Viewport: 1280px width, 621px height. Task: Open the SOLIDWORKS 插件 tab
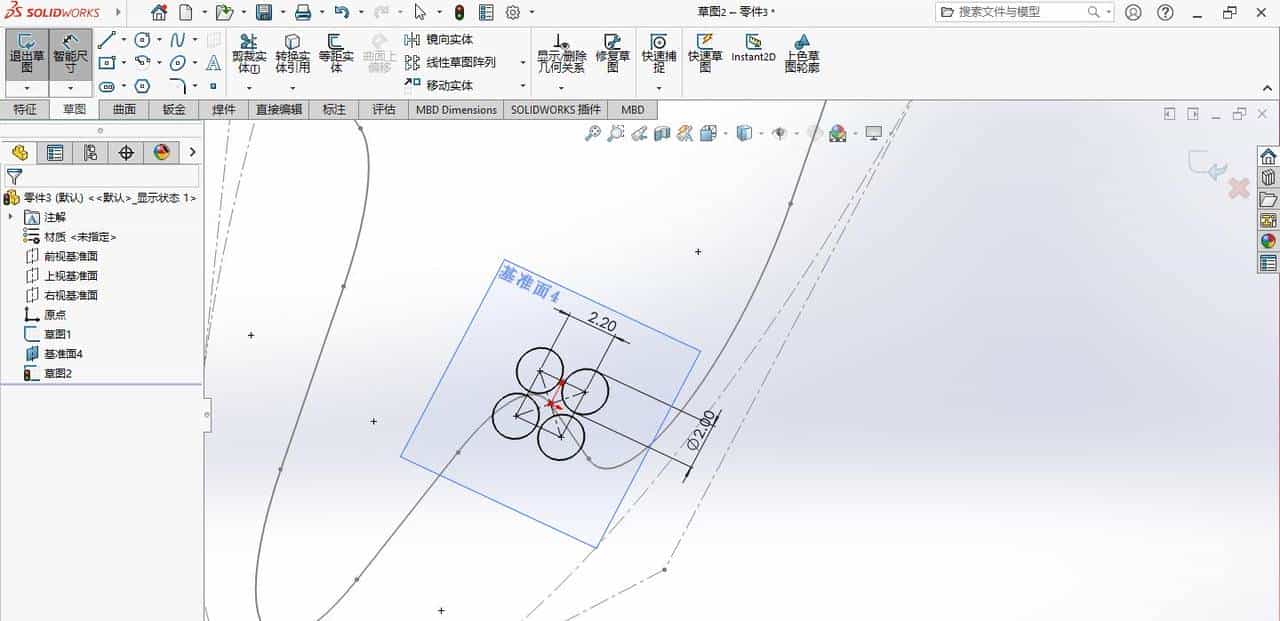[557, 110]
